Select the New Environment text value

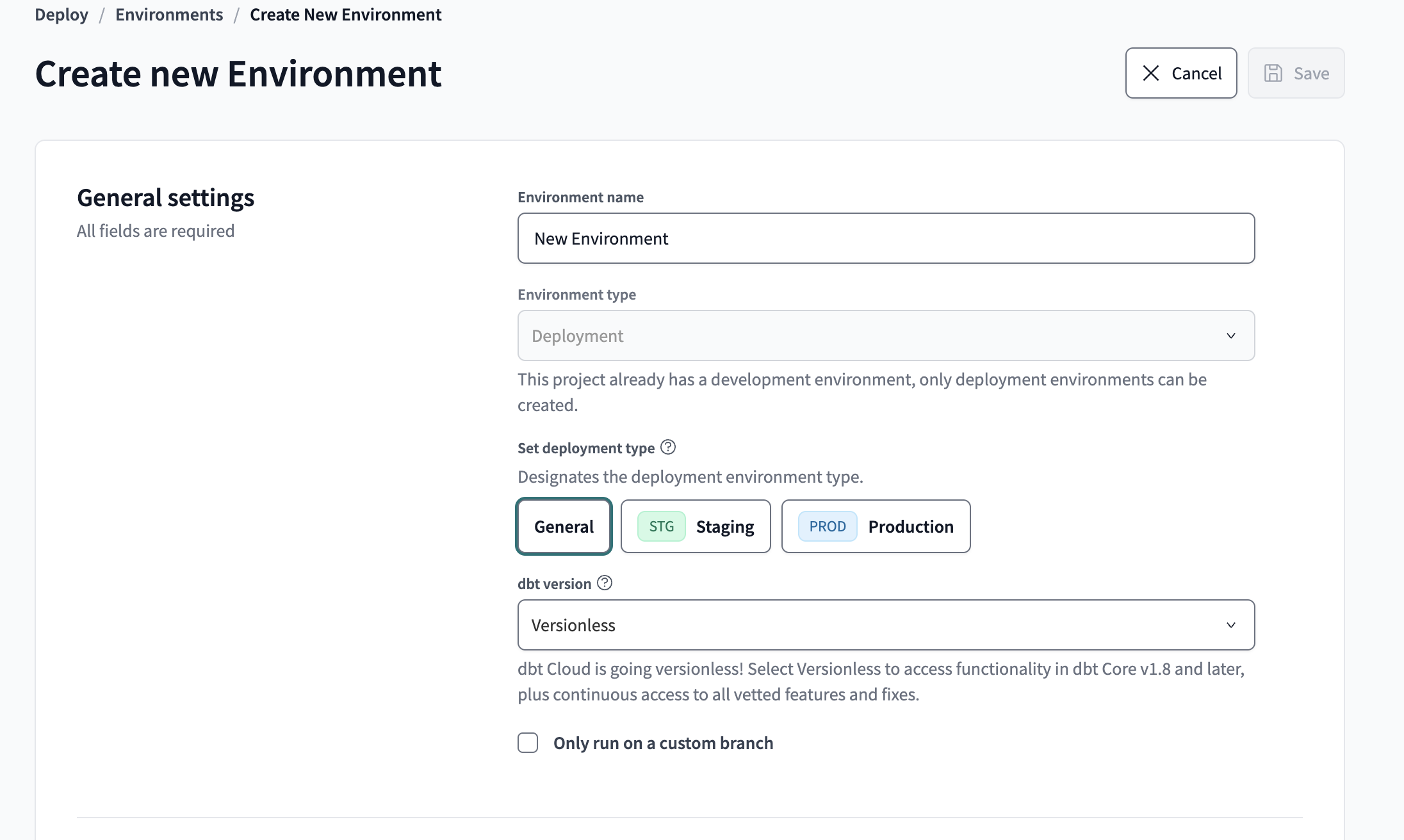(601, 238)
